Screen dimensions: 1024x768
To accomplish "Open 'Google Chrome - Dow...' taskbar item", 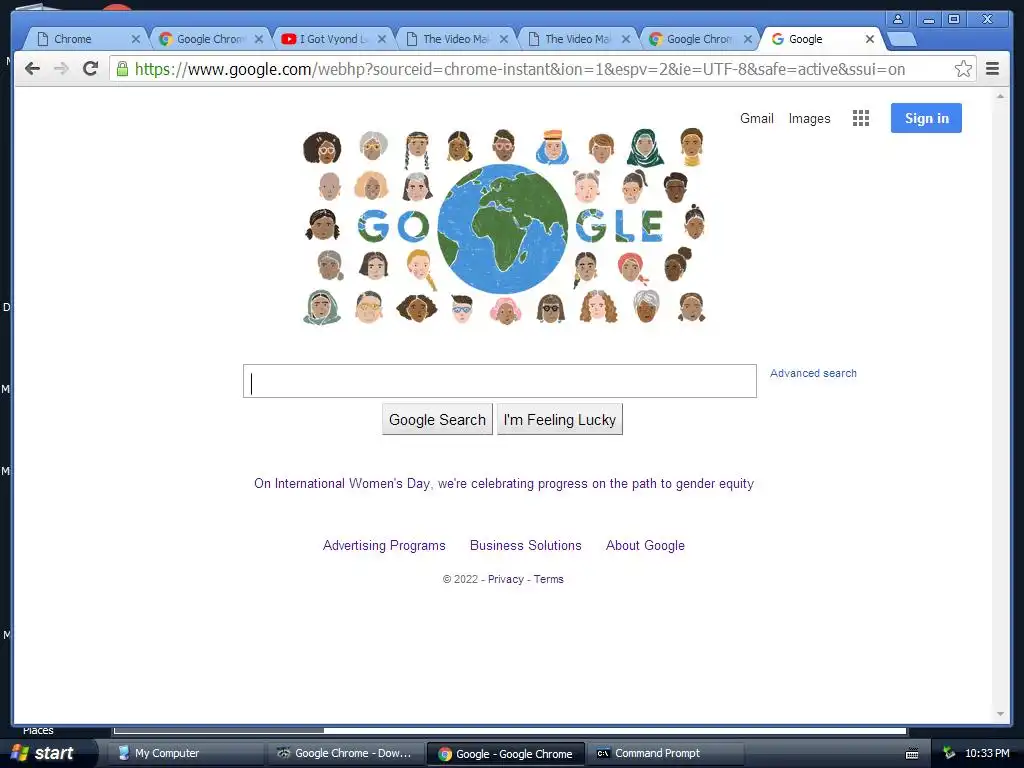I will pos(345,753).
